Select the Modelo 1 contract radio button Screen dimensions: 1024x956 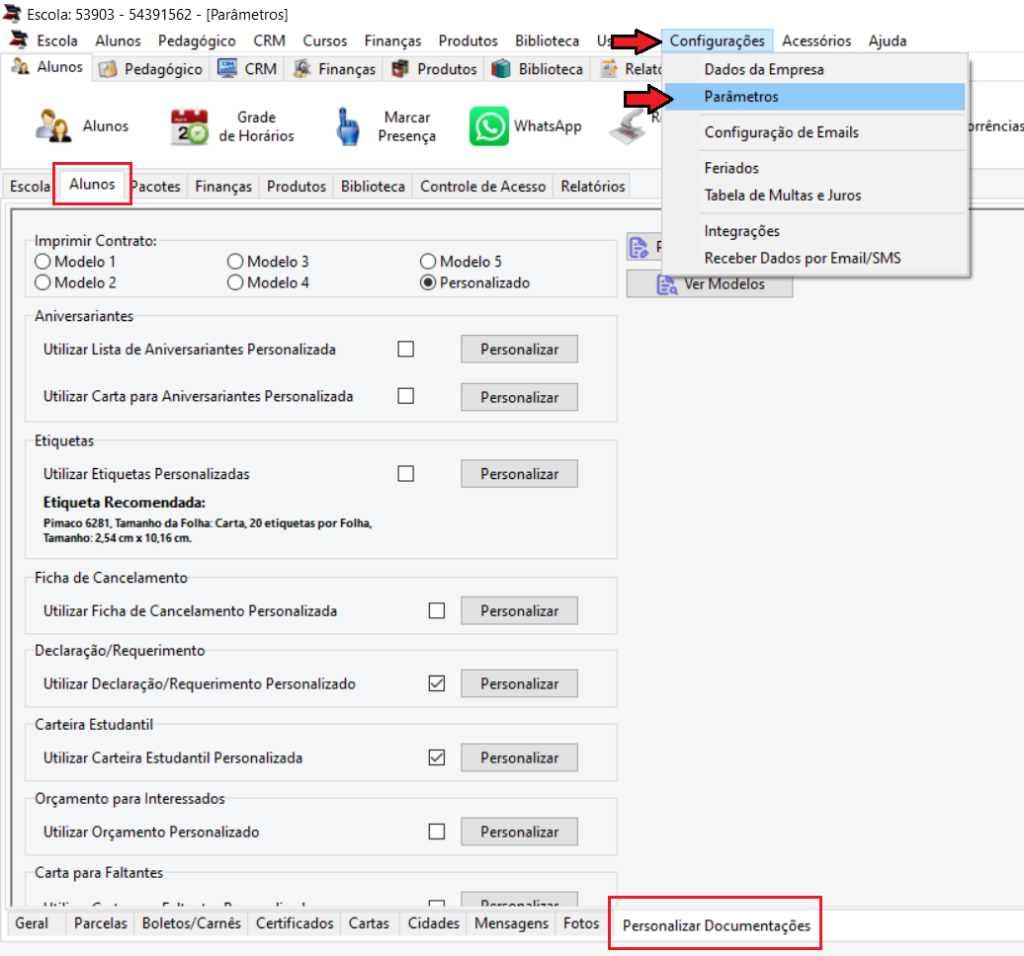tap(42, 261)
